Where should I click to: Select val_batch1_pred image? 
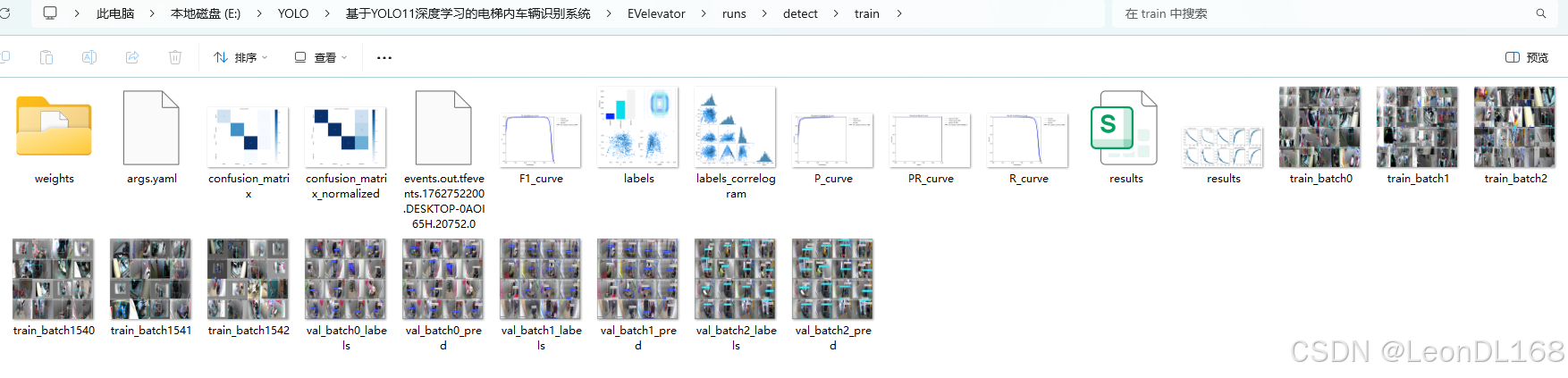pos(637,279)
